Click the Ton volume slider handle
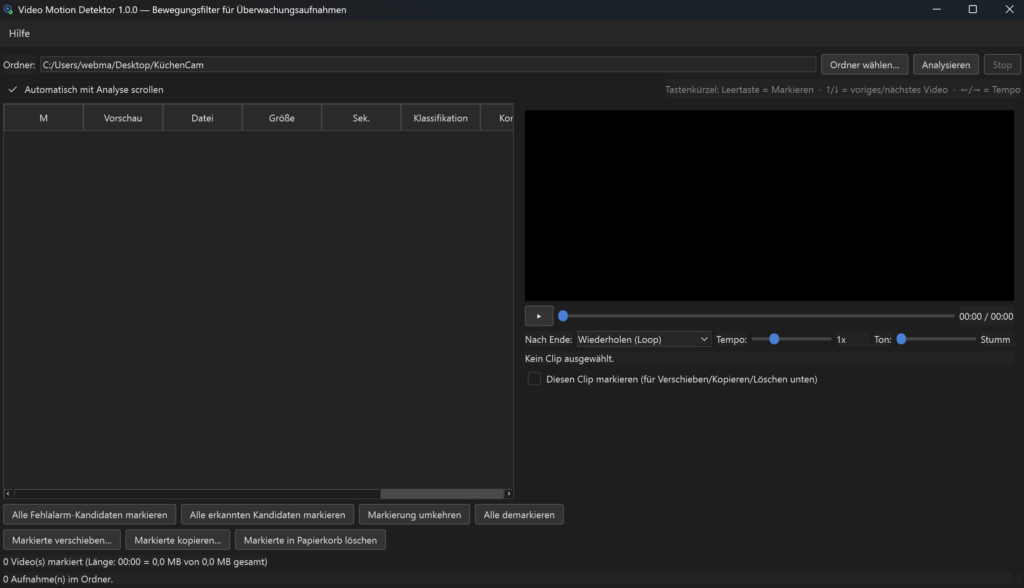 coord(901,339)
